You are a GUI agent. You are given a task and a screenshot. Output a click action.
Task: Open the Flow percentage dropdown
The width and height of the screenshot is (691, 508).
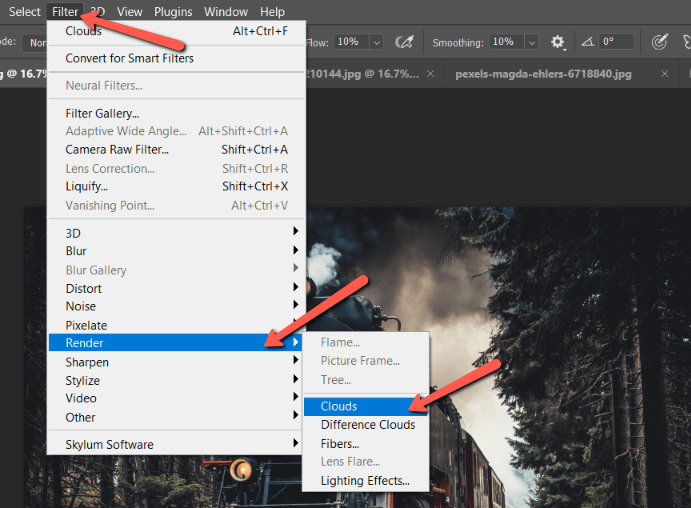[376, 42]
